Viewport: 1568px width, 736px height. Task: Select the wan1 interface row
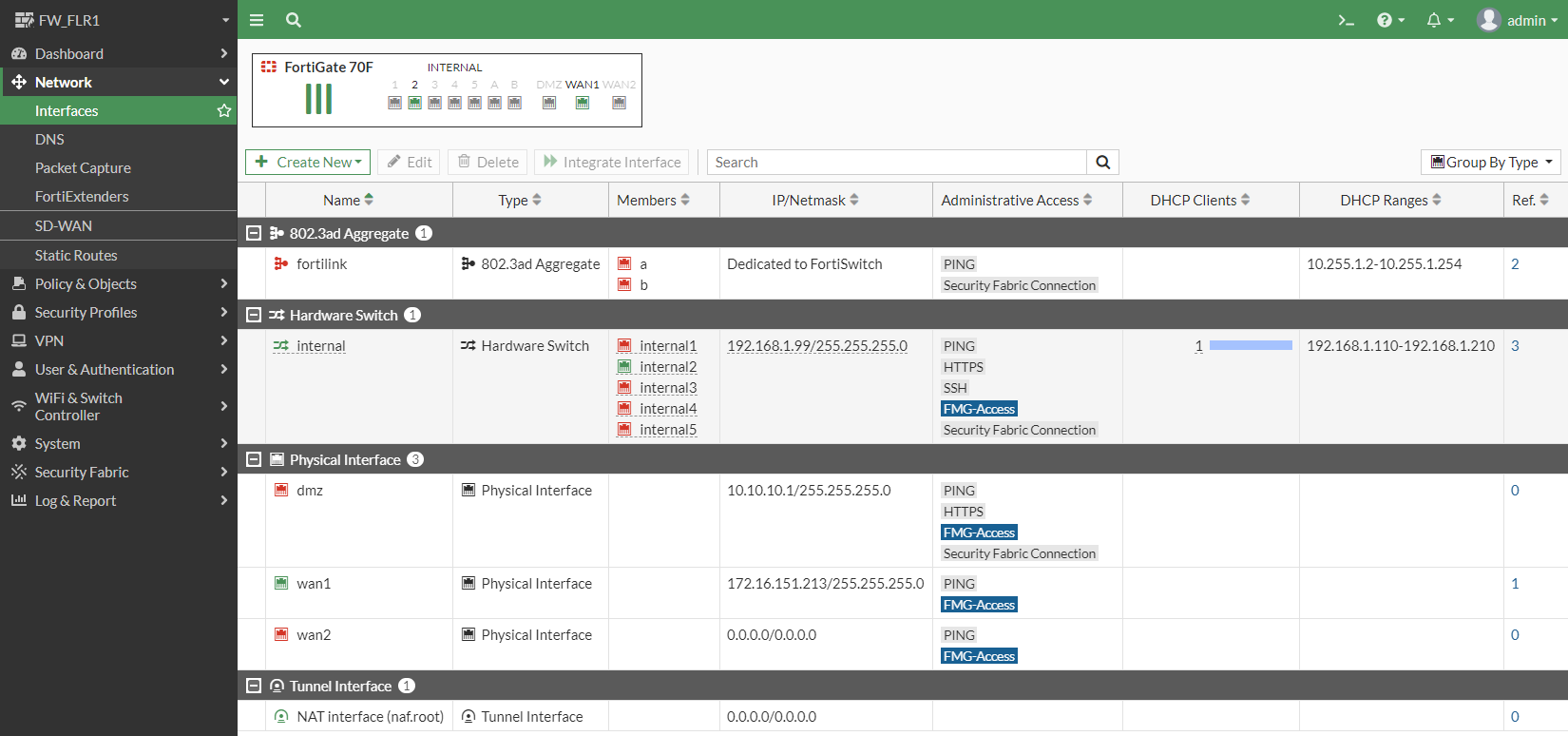point(902,593)
